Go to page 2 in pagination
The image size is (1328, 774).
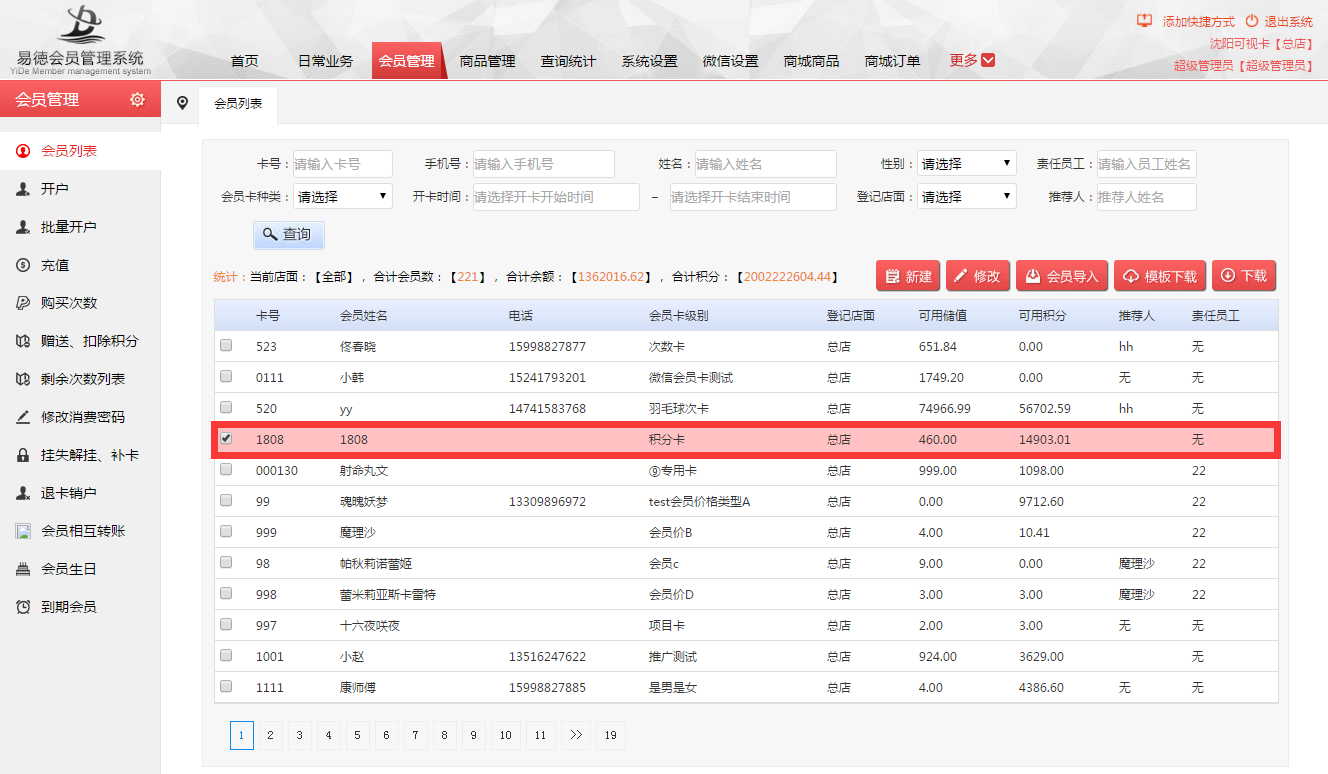[x=270, y=735]
